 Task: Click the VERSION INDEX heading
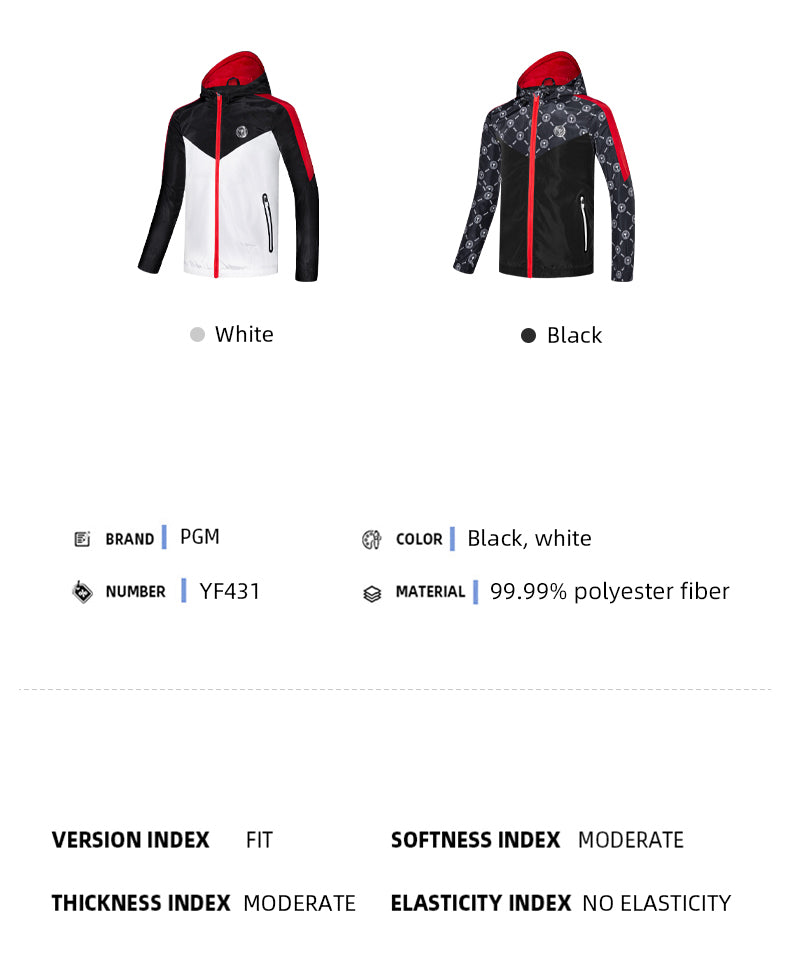click(130, 840)
